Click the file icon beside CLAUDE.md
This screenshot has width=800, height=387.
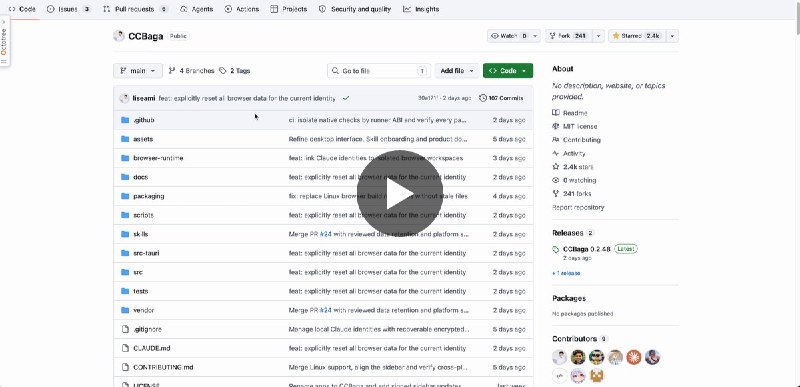coord(125,348)
